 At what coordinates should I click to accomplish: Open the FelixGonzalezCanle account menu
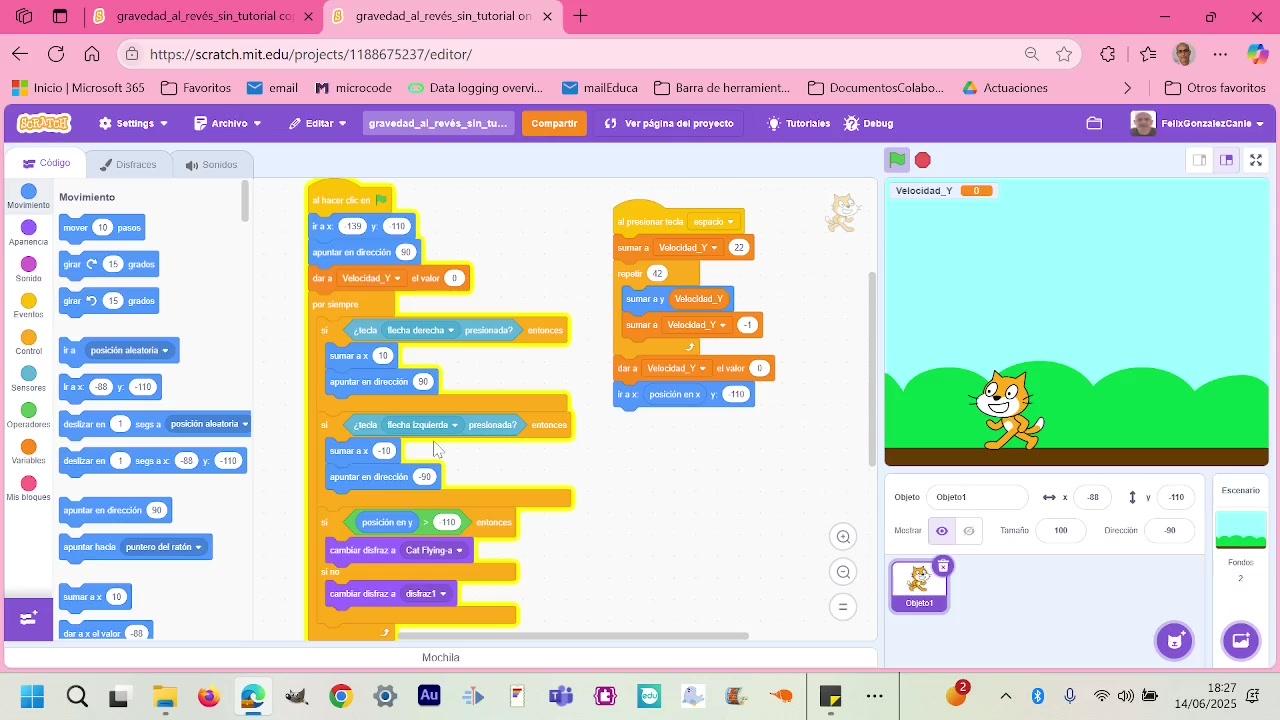click(x=1197, y=123)
